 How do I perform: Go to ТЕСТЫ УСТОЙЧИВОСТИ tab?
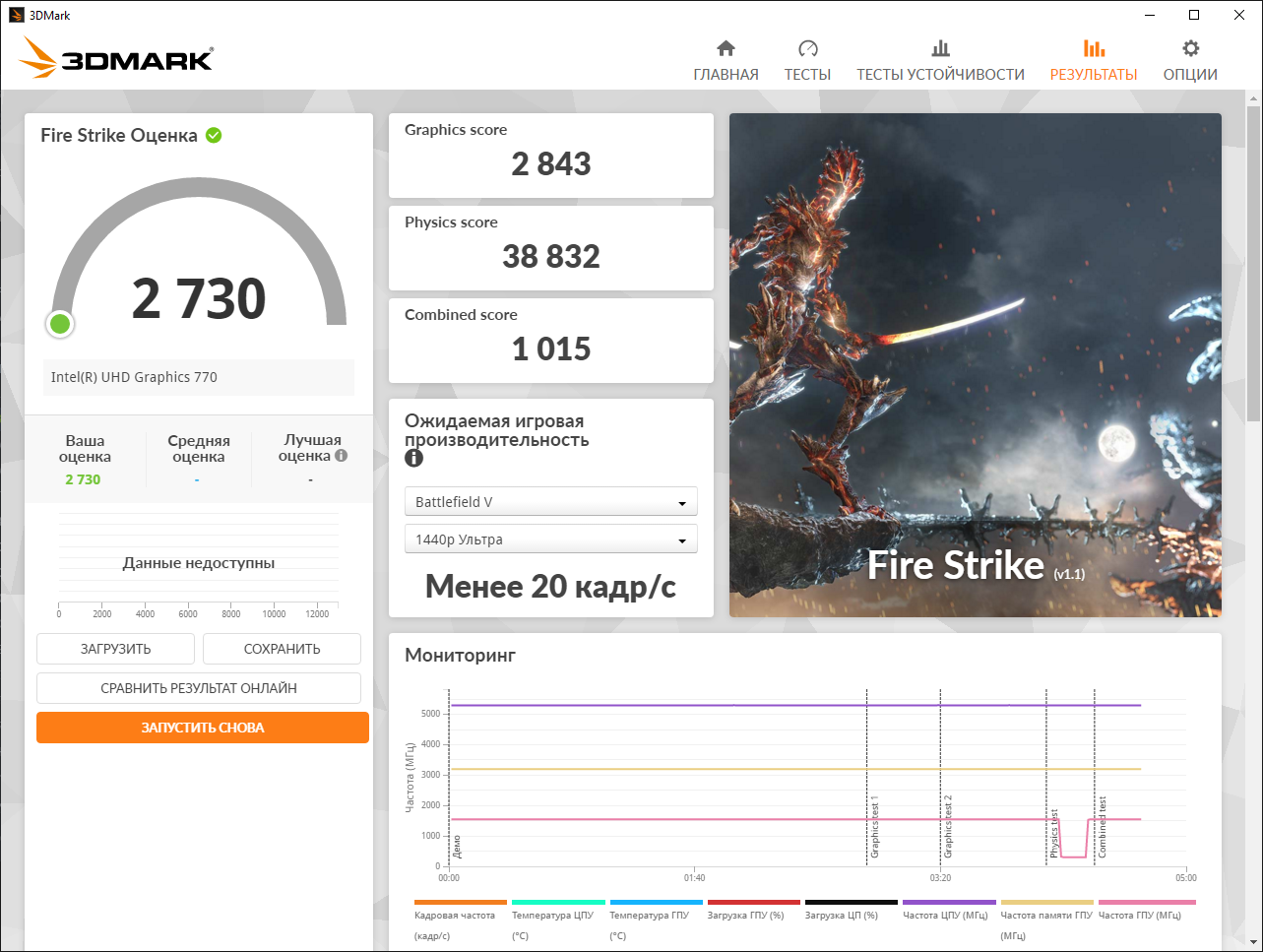(x=941, y=75)
